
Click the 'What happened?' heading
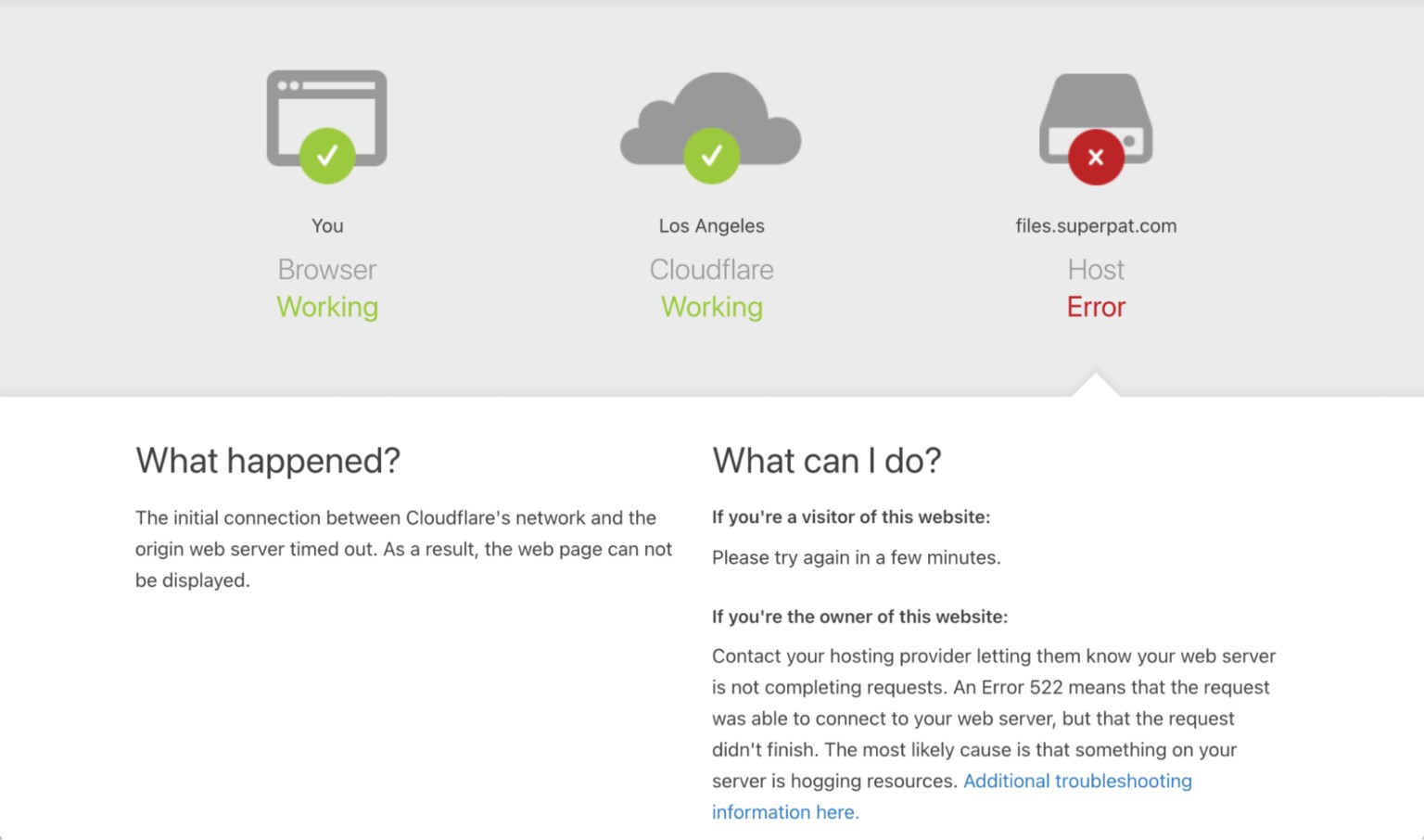[268, 460]
